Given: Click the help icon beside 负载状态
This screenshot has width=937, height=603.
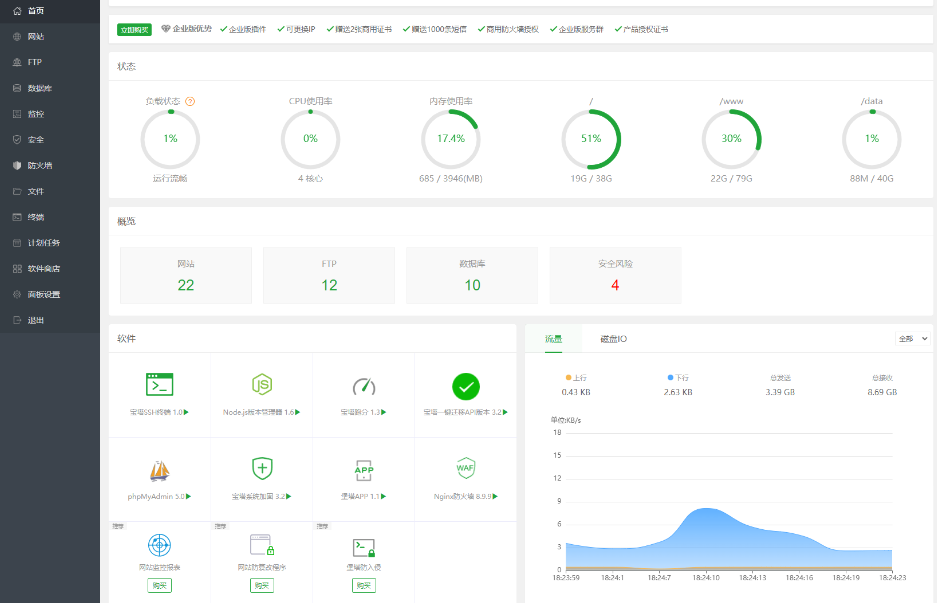Looking at the screenshot, I should click(190, 101).
